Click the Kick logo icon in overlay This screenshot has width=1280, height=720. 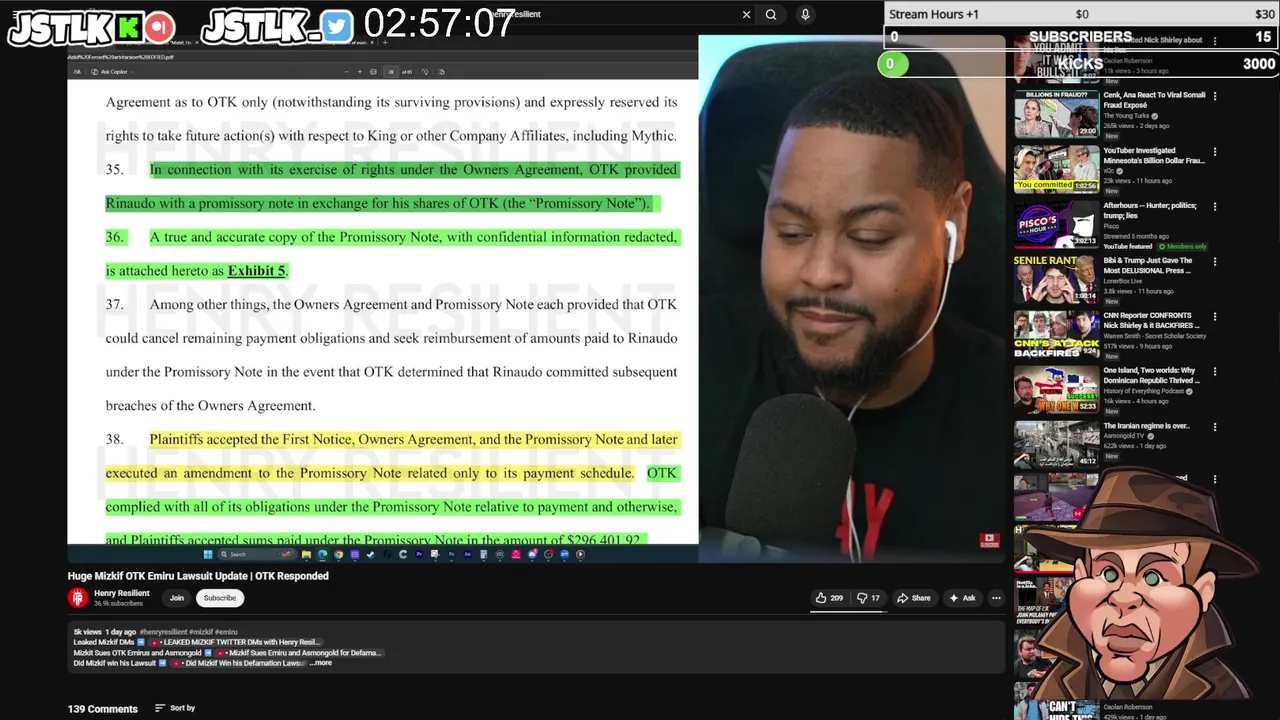pos(129,28)
